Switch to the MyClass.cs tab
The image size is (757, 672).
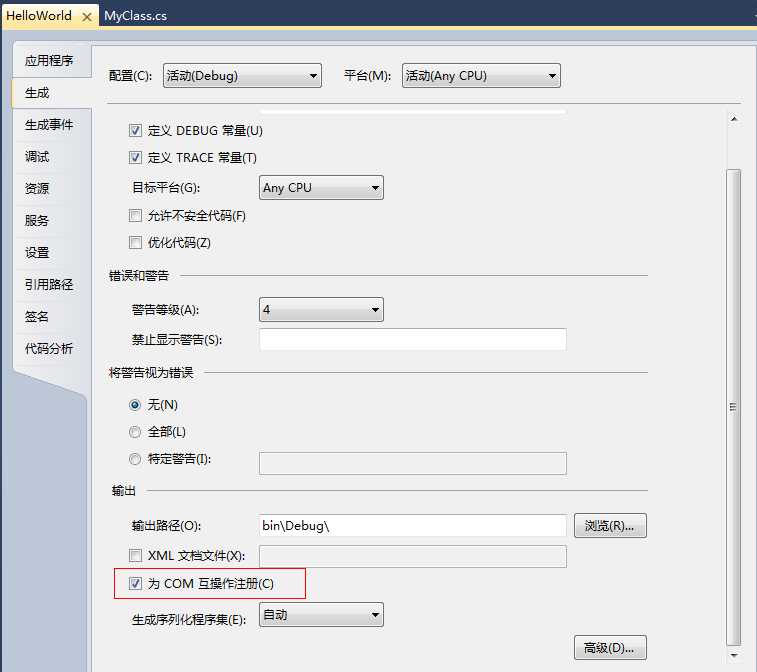coord(136,16)
